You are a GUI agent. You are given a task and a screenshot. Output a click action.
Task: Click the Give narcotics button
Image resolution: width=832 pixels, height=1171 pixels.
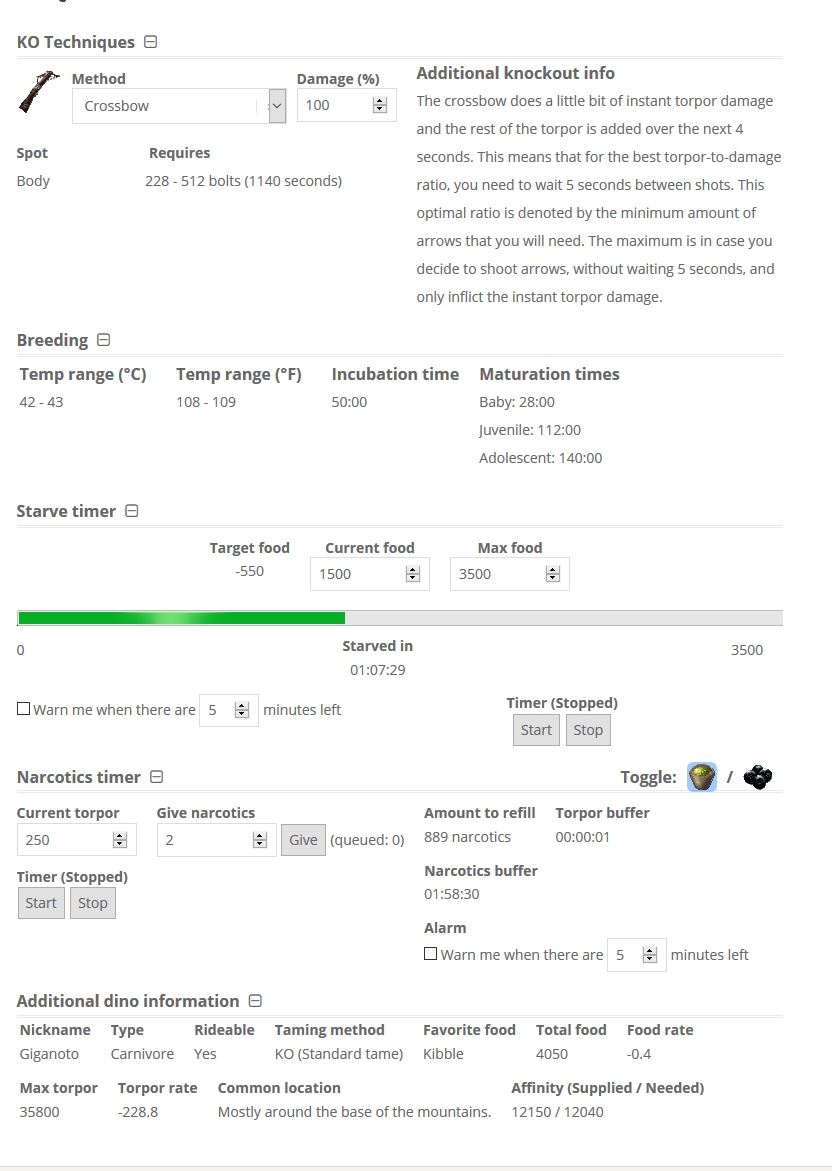[x=303, y=839]
